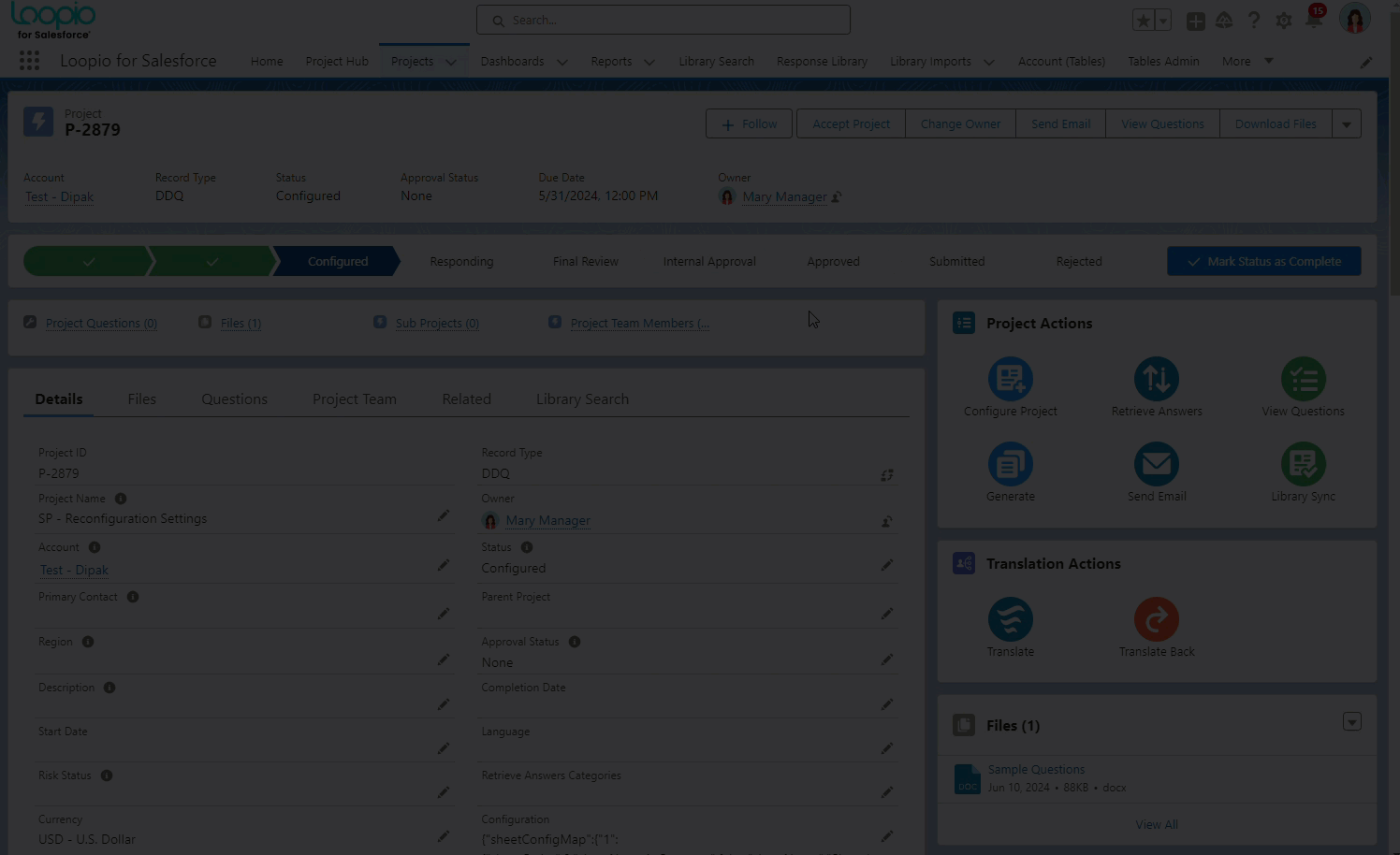1400x855 pixels.
Task: Open Response Library nav item
Action: pyautogui.click(x=822, y=62)
